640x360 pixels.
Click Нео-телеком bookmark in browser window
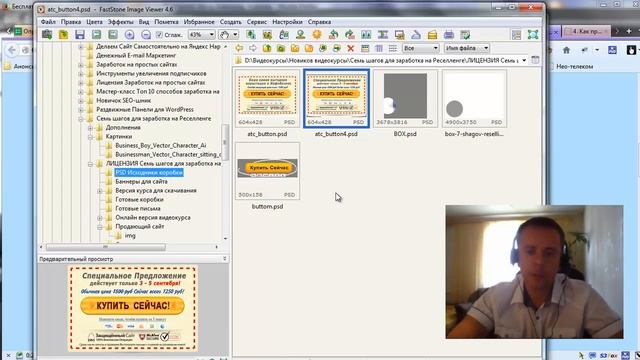574,66
